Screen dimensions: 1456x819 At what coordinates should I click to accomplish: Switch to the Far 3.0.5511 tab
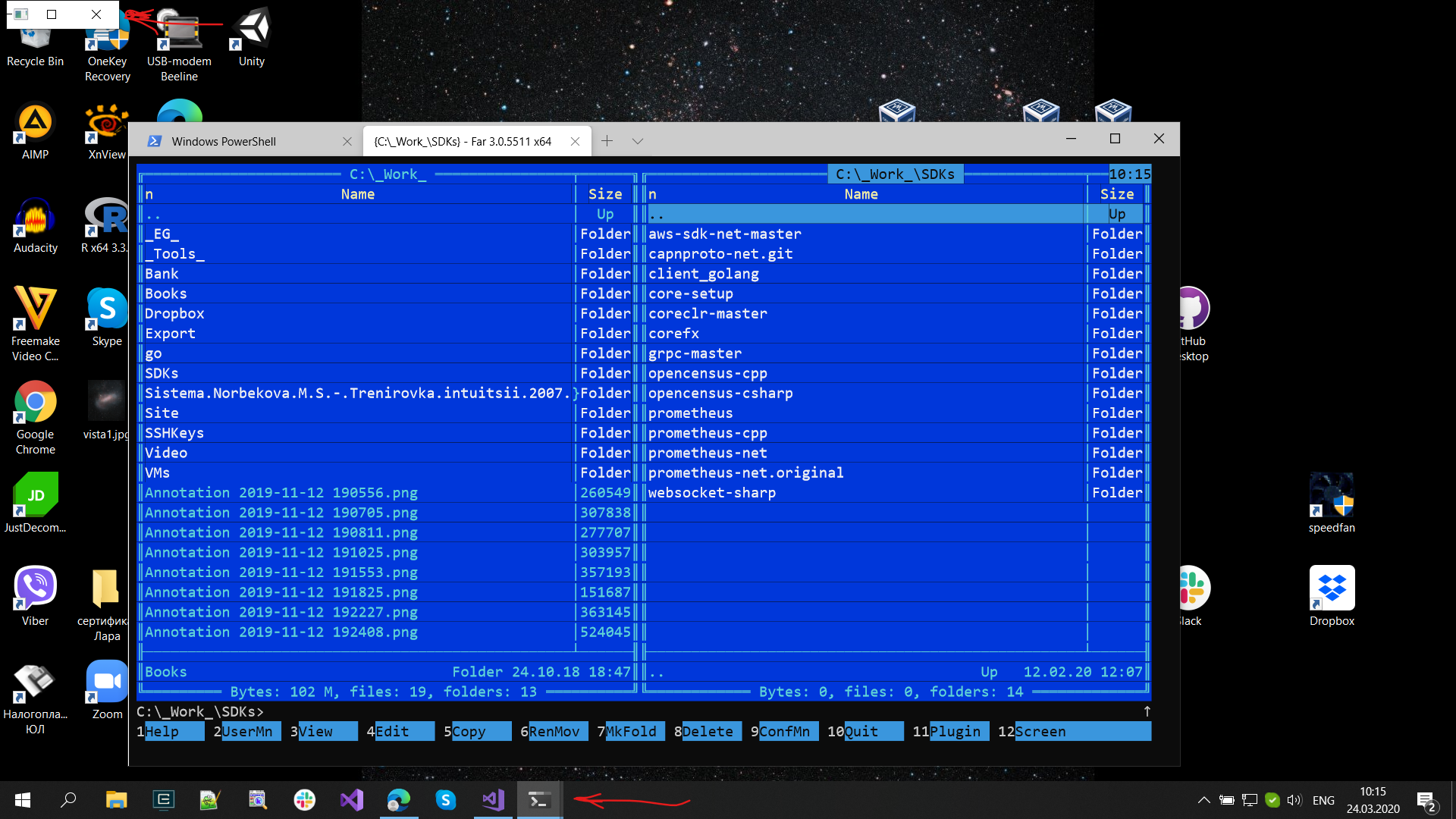click(x=463, y=141)
